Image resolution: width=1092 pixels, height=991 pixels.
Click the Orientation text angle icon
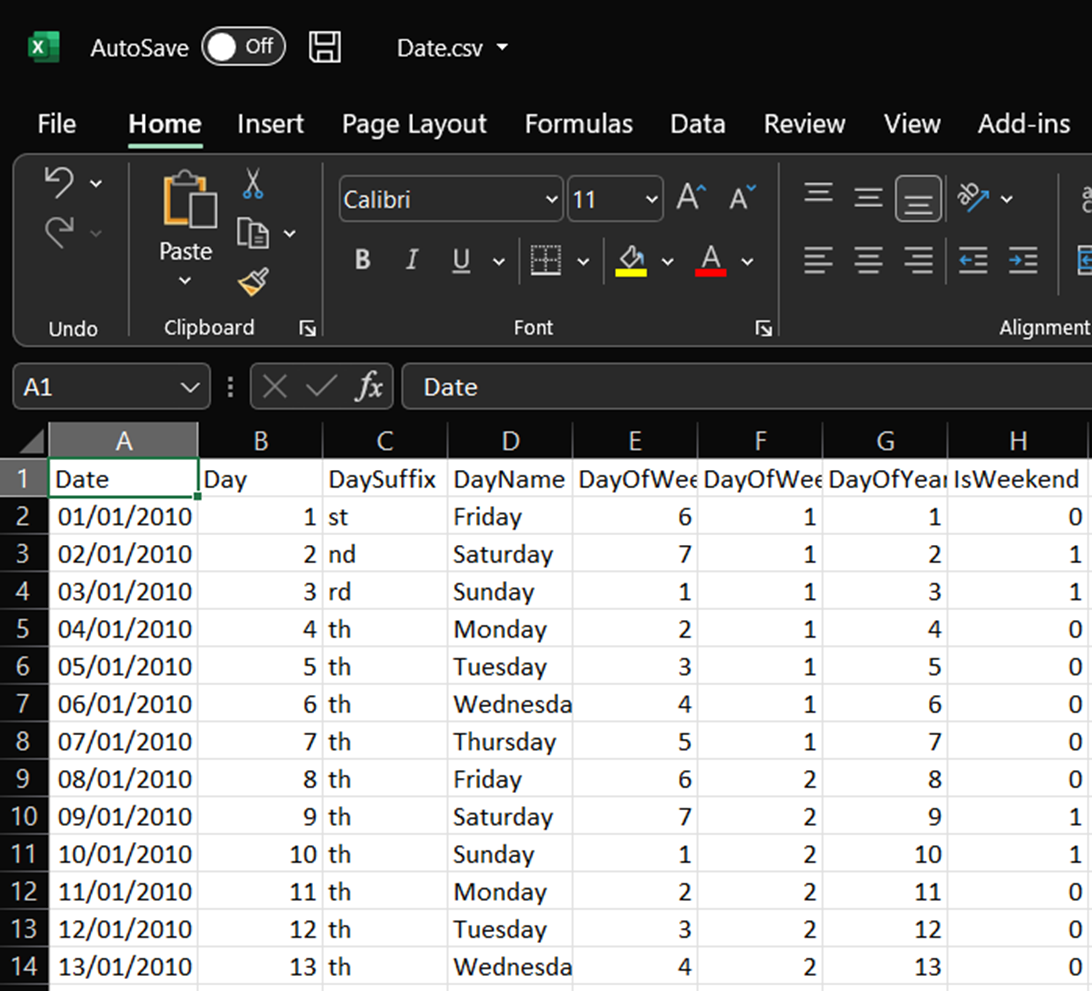tap(973, 197)
